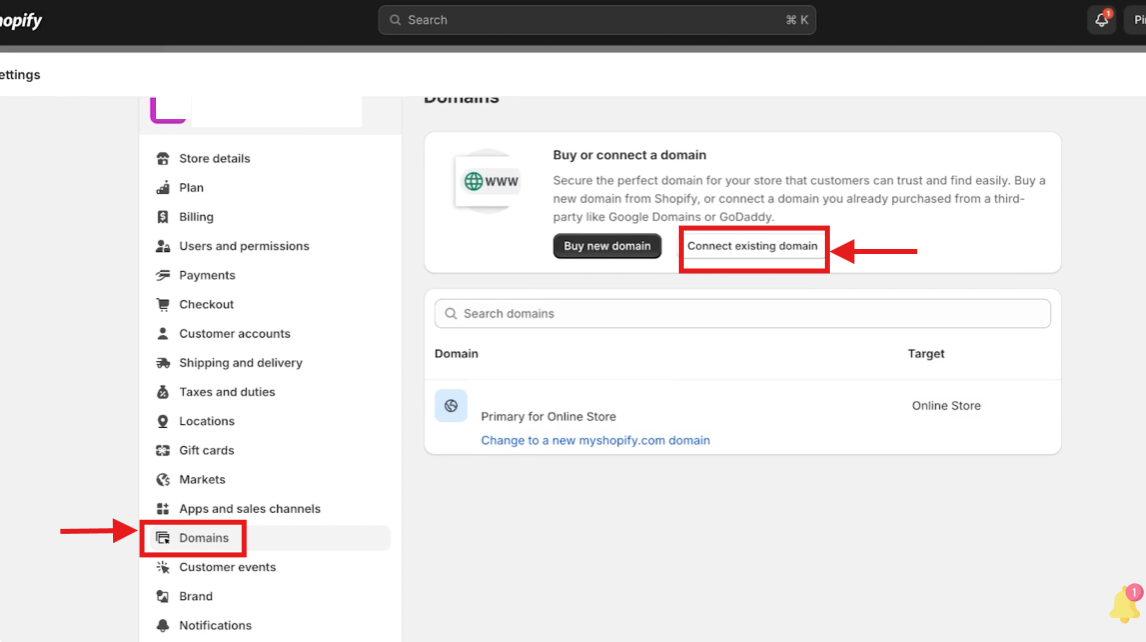Go to Billing settings

coord(196,217)
